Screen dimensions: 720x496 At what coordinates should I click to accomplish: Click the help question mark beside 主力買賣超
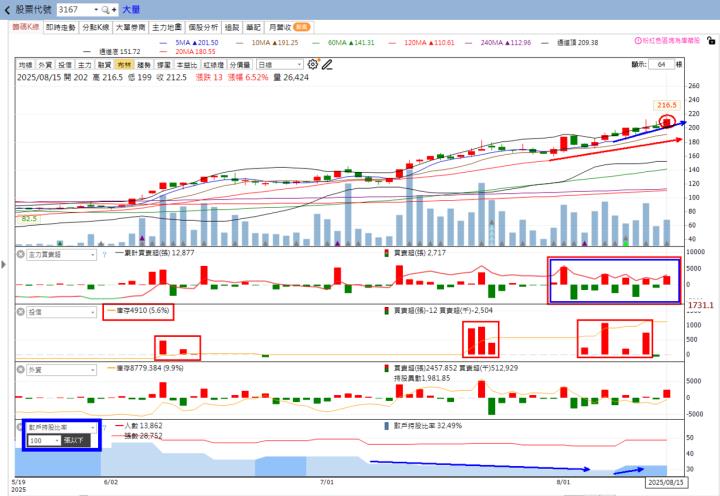click(104, 254)
